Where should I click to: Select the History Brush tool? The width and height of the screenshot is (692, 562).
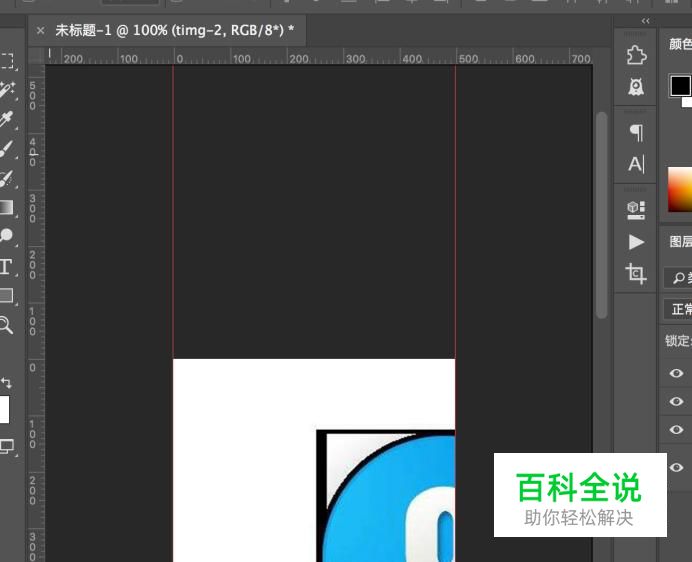(7, 178)
